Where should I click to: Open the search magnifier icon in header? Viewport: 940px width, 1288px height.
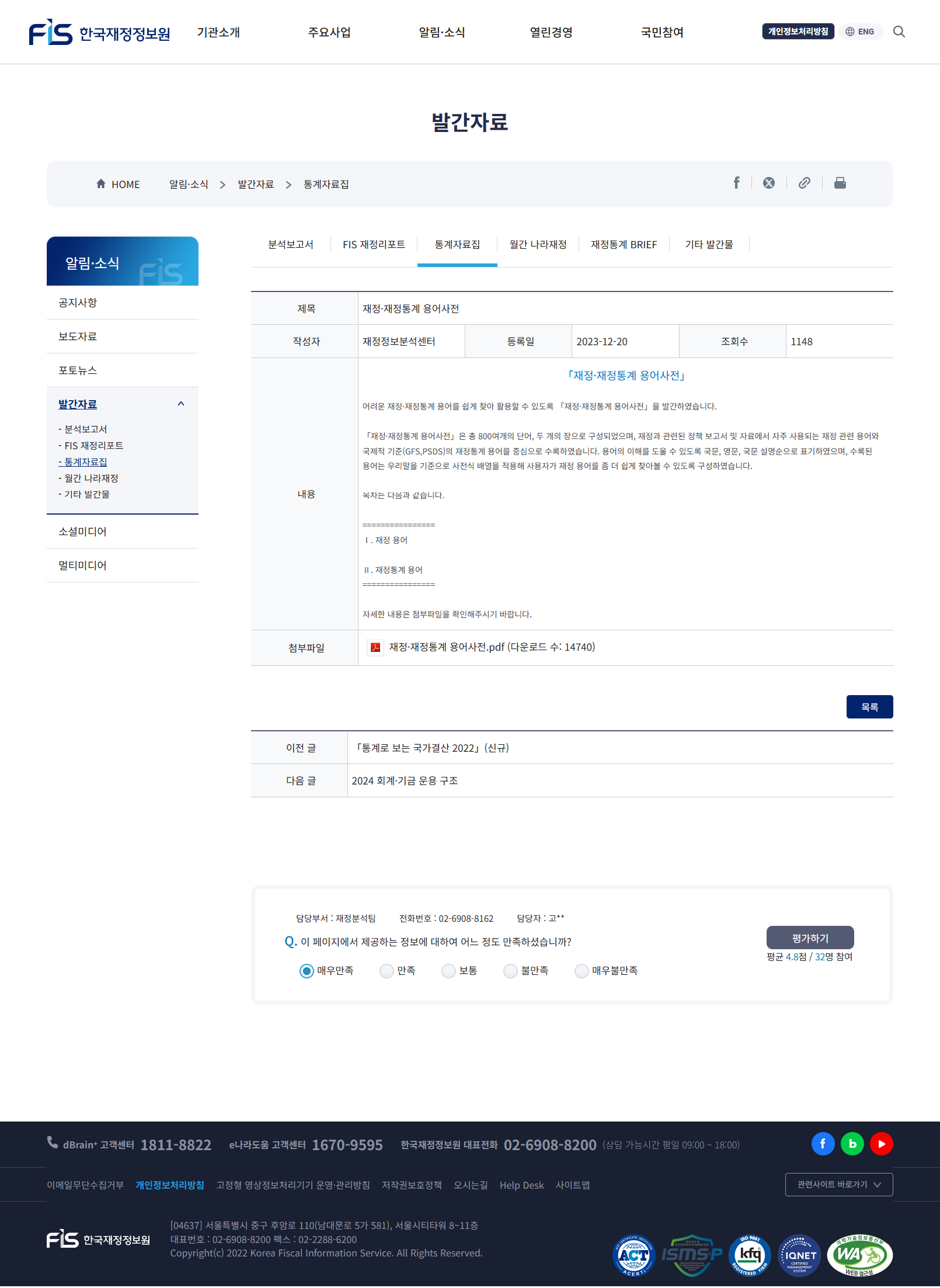(899, 32)
